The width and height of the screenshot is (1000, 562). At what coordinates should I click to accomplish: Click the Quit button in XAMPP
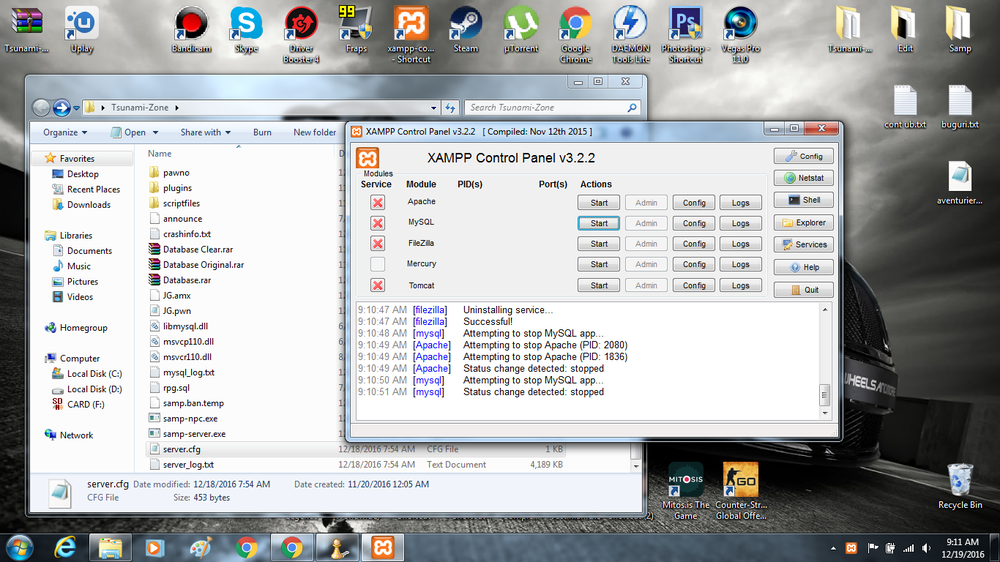pyautogui.click(x=804, y=290)
